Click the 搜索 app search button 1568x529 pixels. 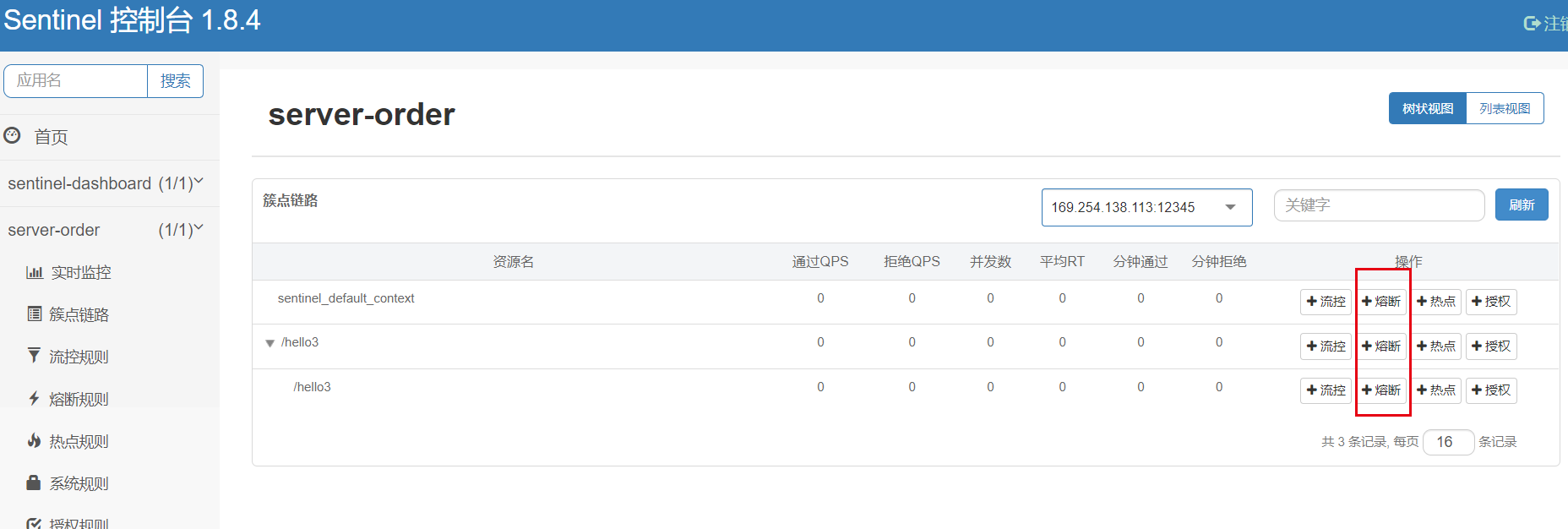(175, 81)
